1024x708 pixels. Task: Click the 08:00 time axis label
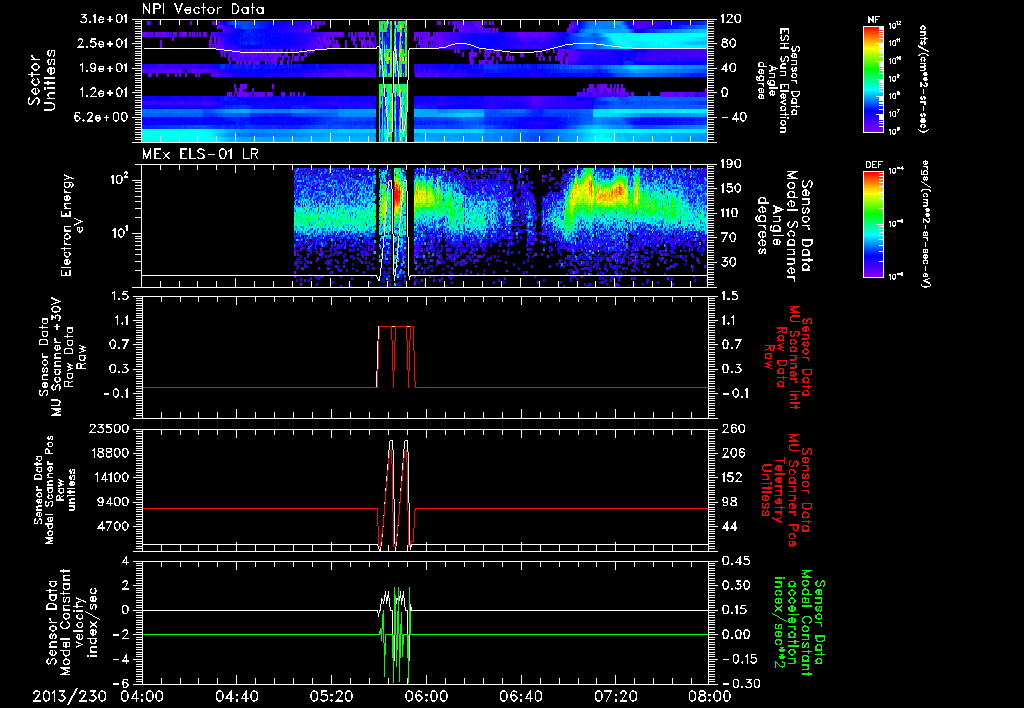click(x=710, y=696)
